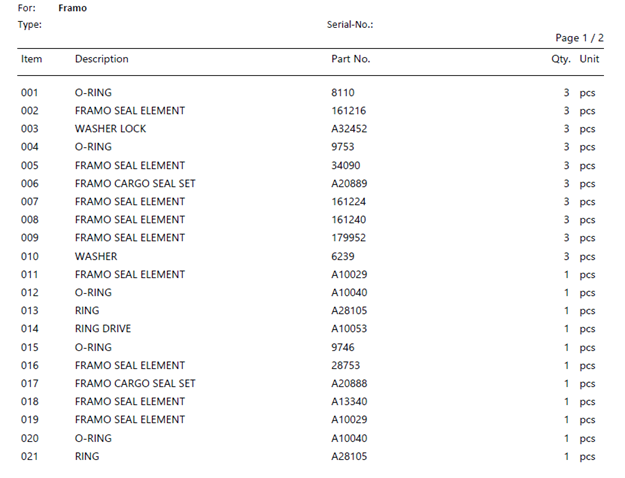Screen dimensions: 625x478
Task: Click the Type: field label
Action: [29, 24]
